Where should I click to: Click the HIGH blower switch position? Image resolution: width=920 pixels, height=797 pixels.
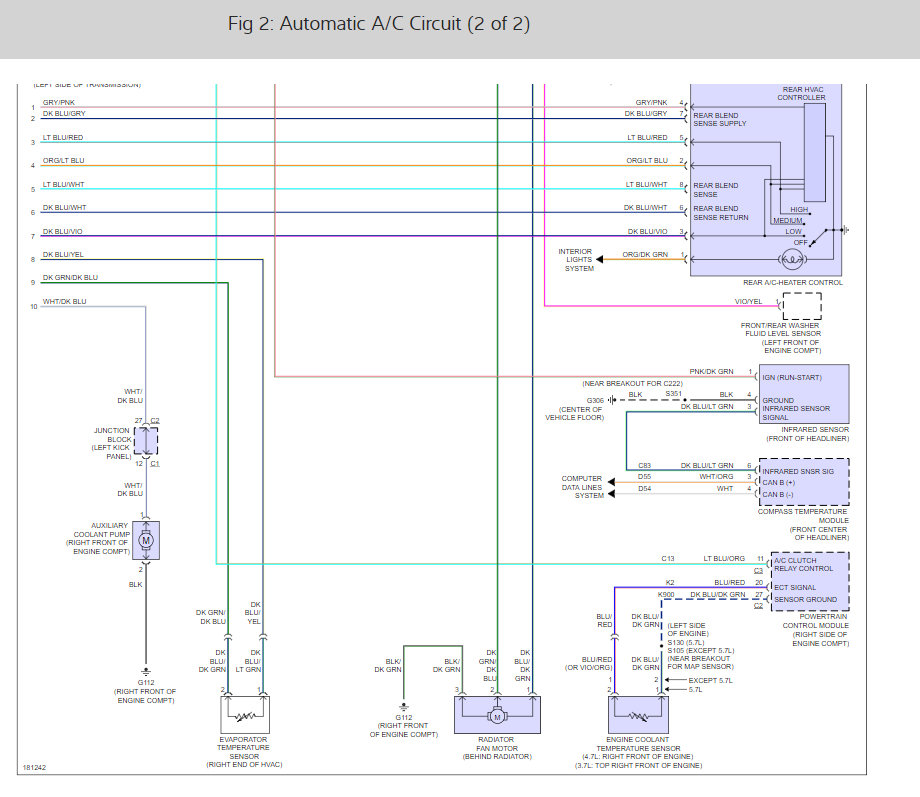[x=799, y=210]
